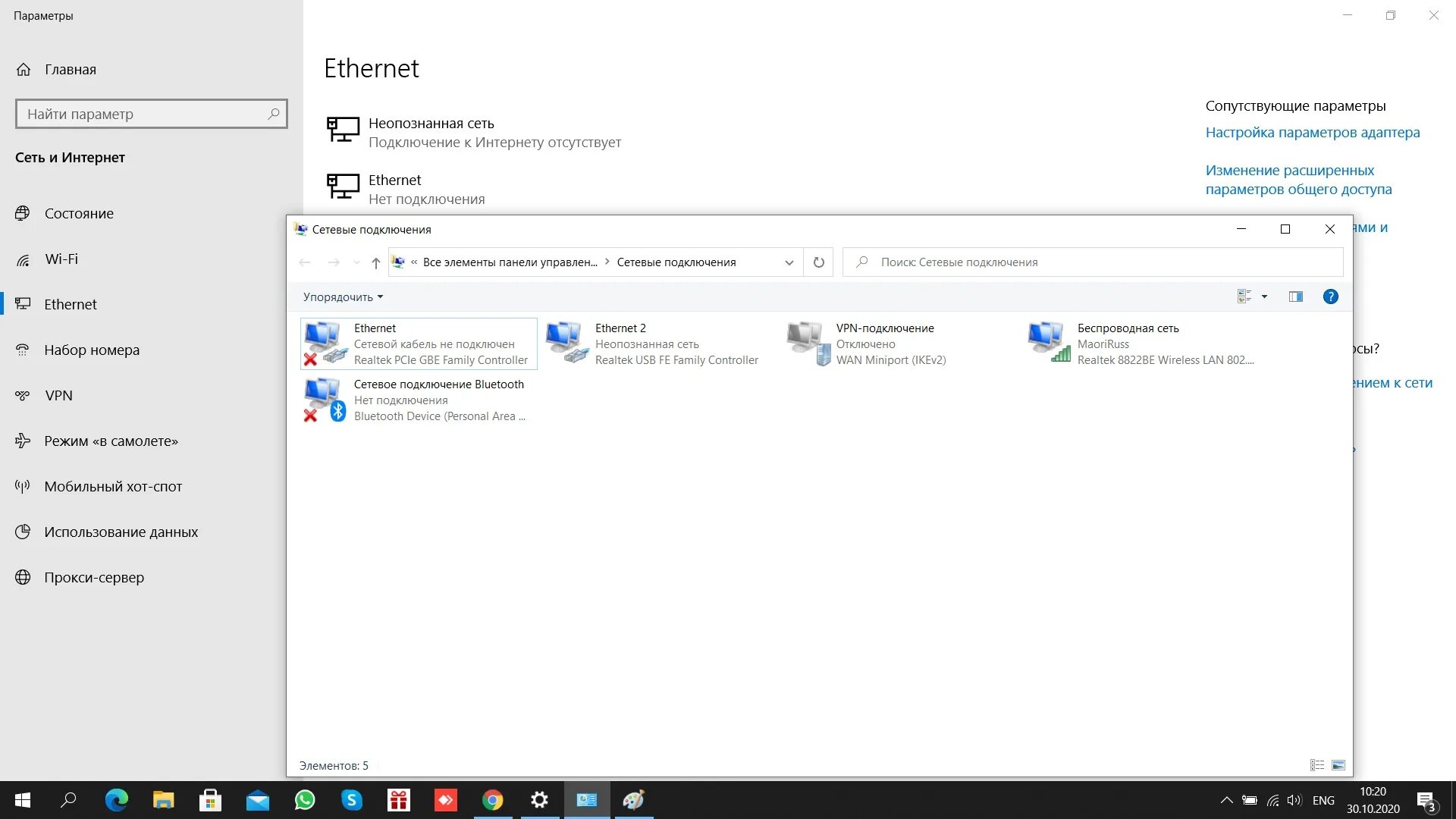The width and height of the screenshot is (1456, 819).
Task: Open File Explorer from taskbar
Action: (x=163, y=800)
